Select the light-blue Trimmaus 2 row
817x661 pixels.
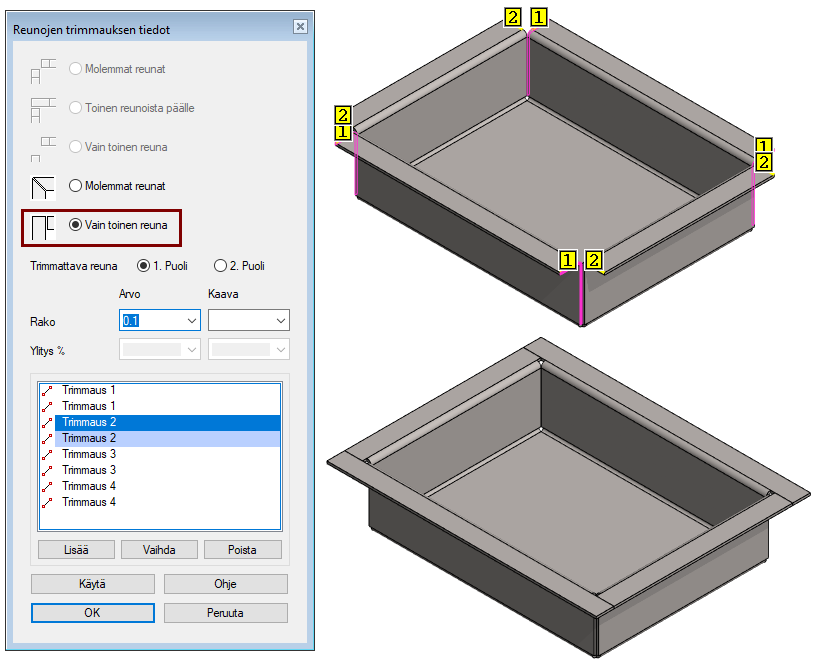pos(160,439)
